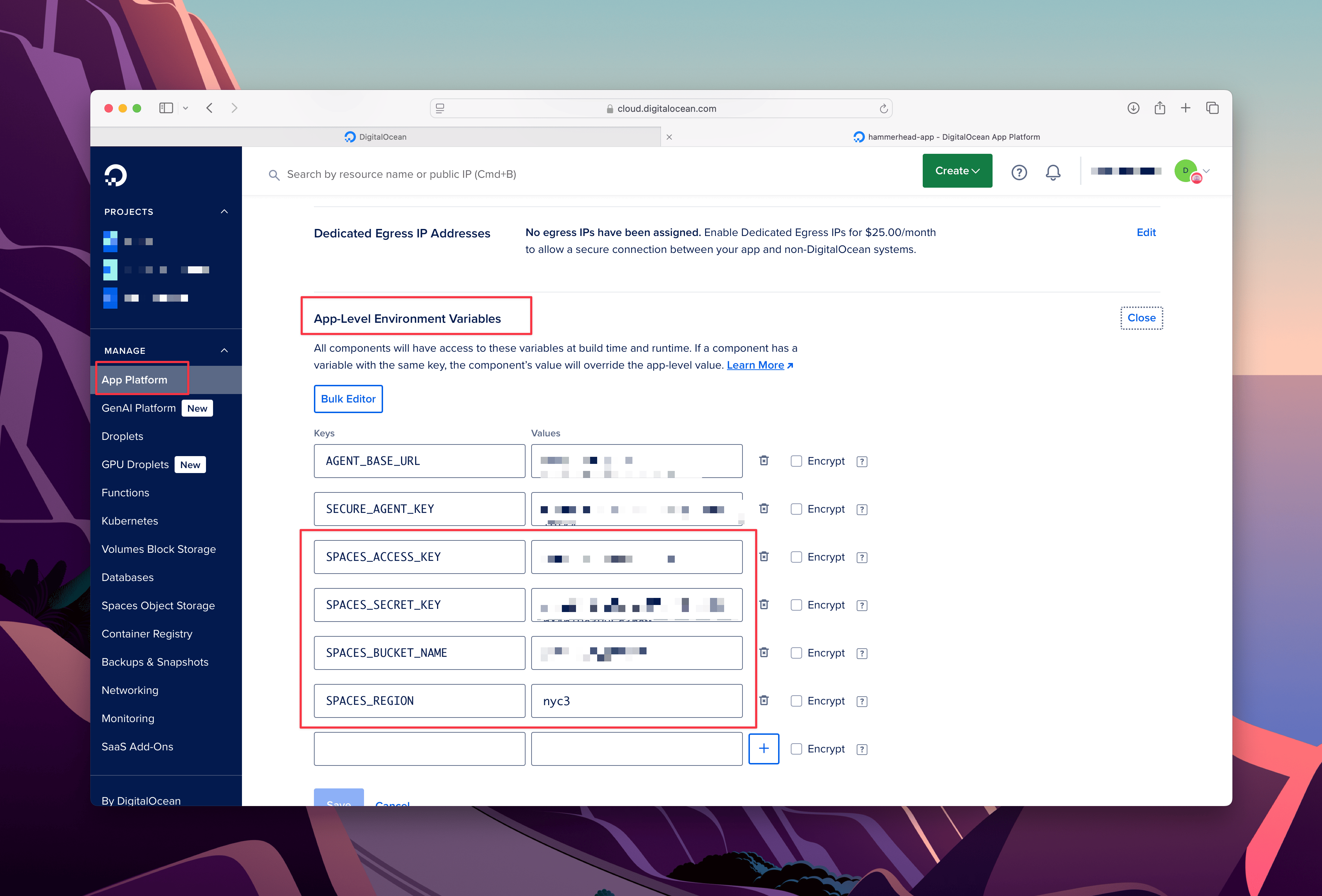This screenshot has height=896, width=1322.
Task: Go back with the browser back arrow
Action: click(209, 108)
